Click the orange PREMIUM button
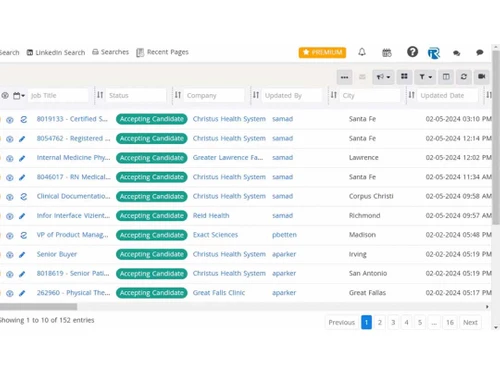Viewport: 500px width, 375px height. tap(322, 52)
